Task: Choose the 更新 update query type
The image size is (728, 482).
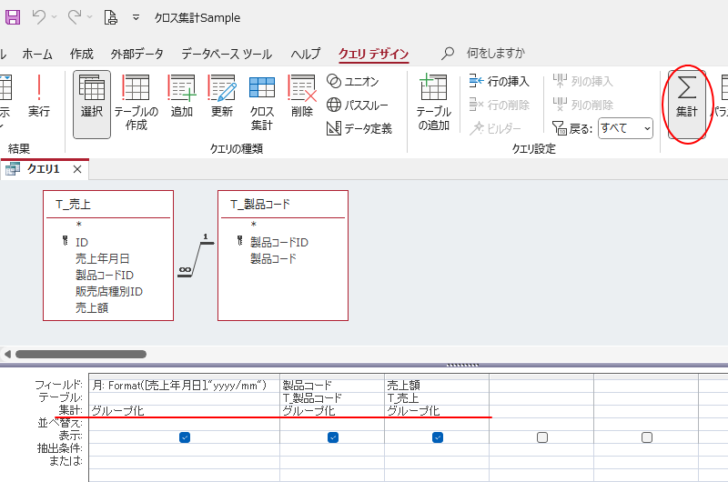Action: [222, 97]
